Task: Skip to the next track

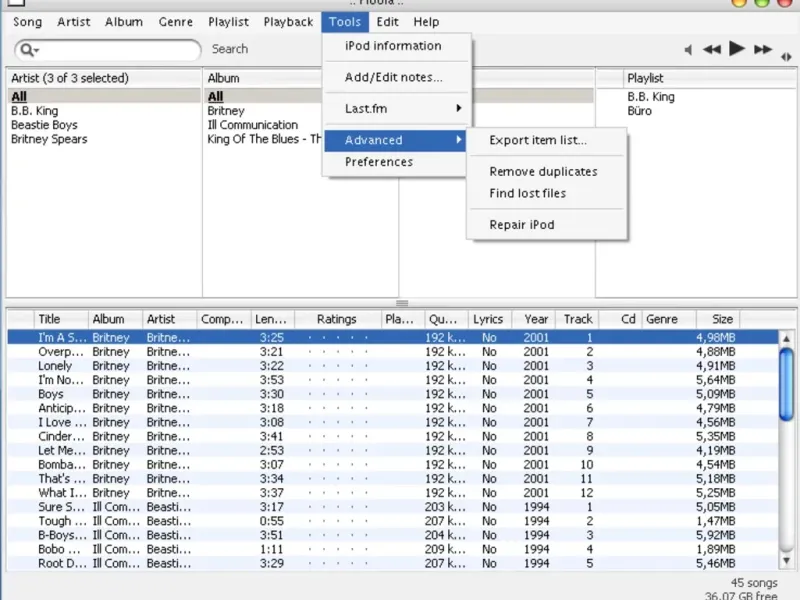Action: coord(763,49)
